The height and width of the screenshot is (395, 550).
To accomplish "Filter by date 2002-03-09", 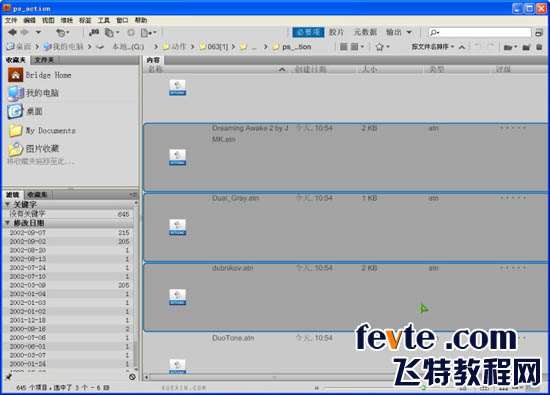I will point(69,285).
